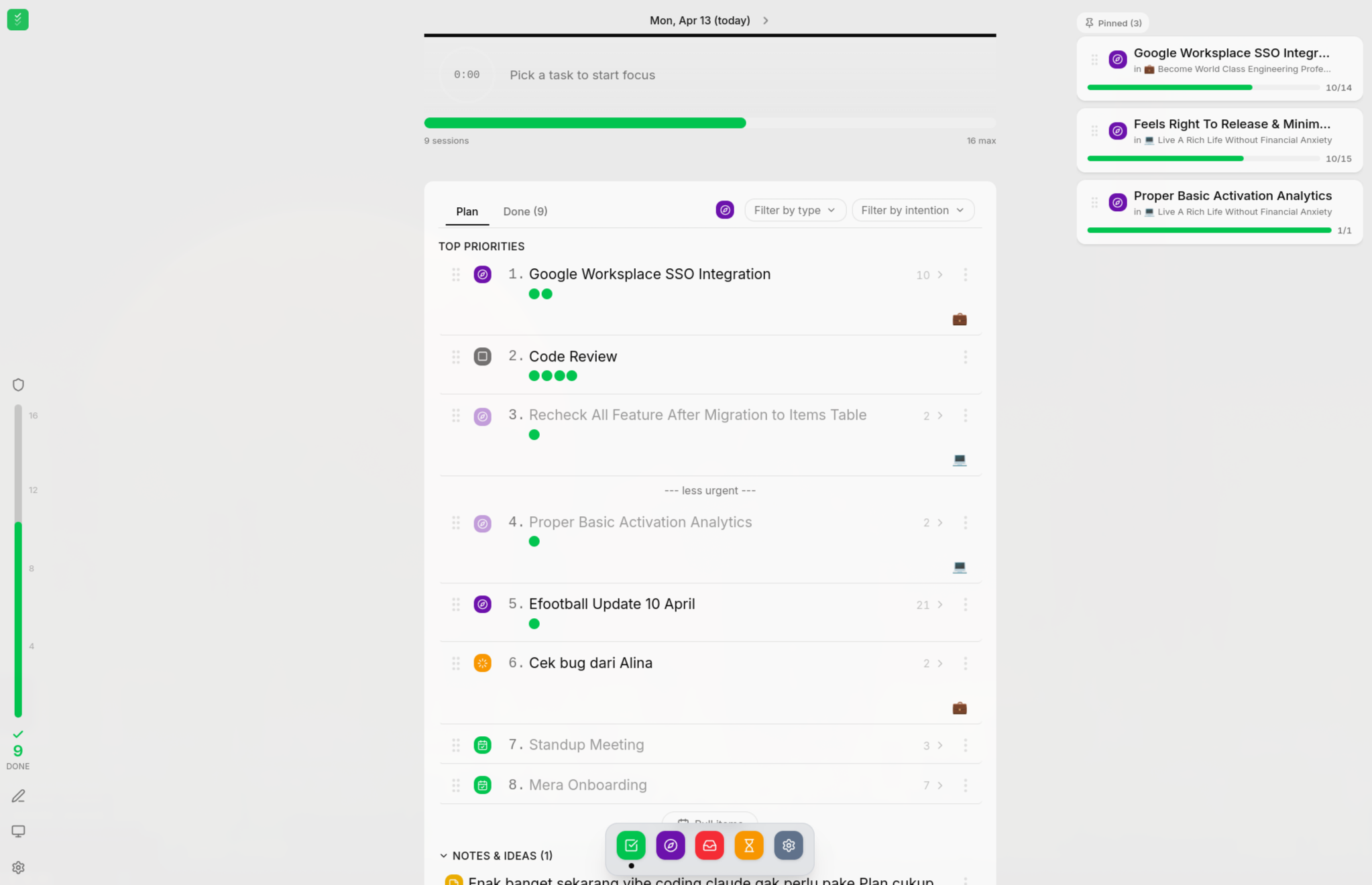This screenshot has width=1372, height=885.
Task: Click the pencil edit icon in the left sidebar
Action: [18, 796]
